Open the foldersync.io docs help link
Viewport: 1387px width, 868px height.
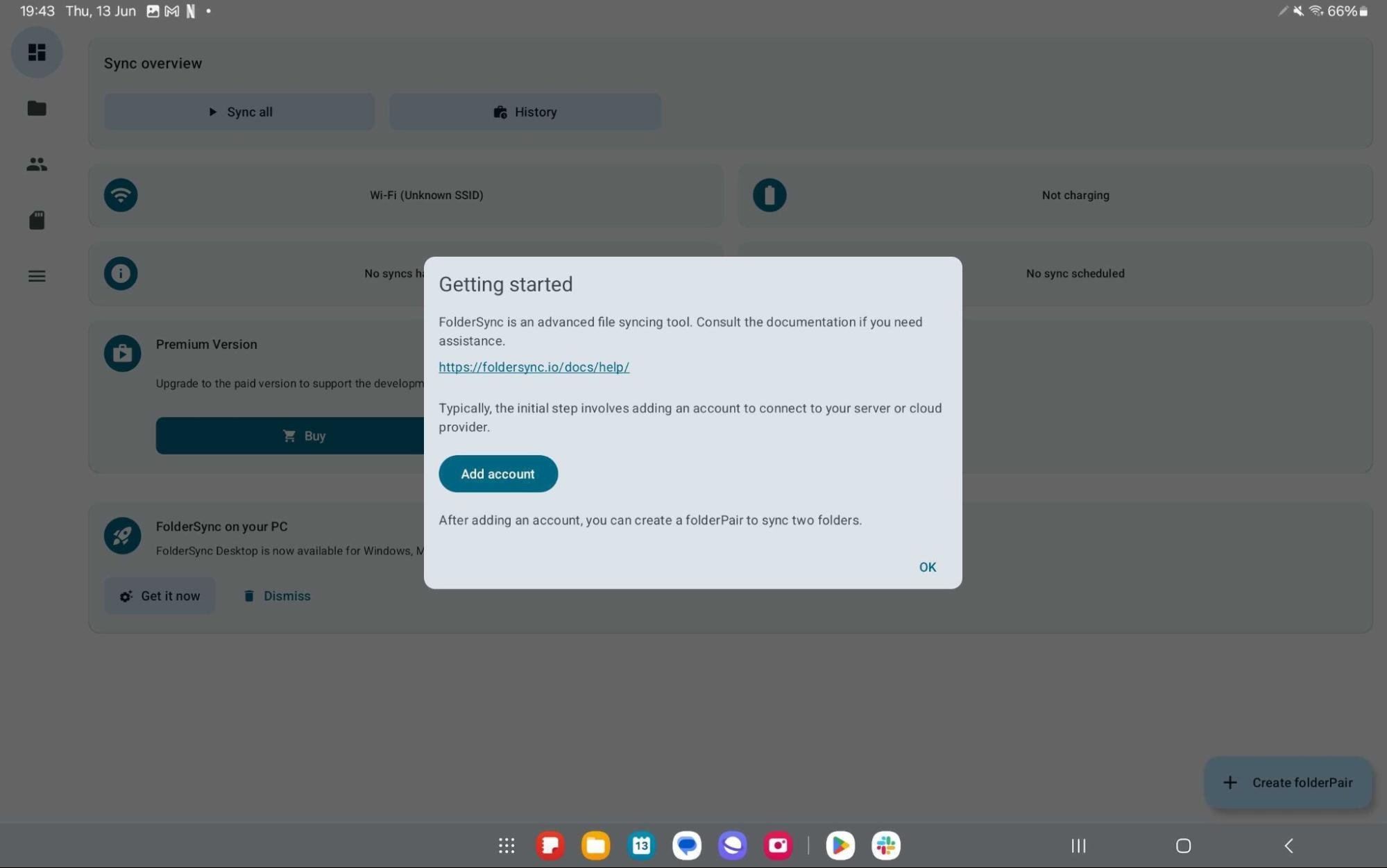(534, 367)
